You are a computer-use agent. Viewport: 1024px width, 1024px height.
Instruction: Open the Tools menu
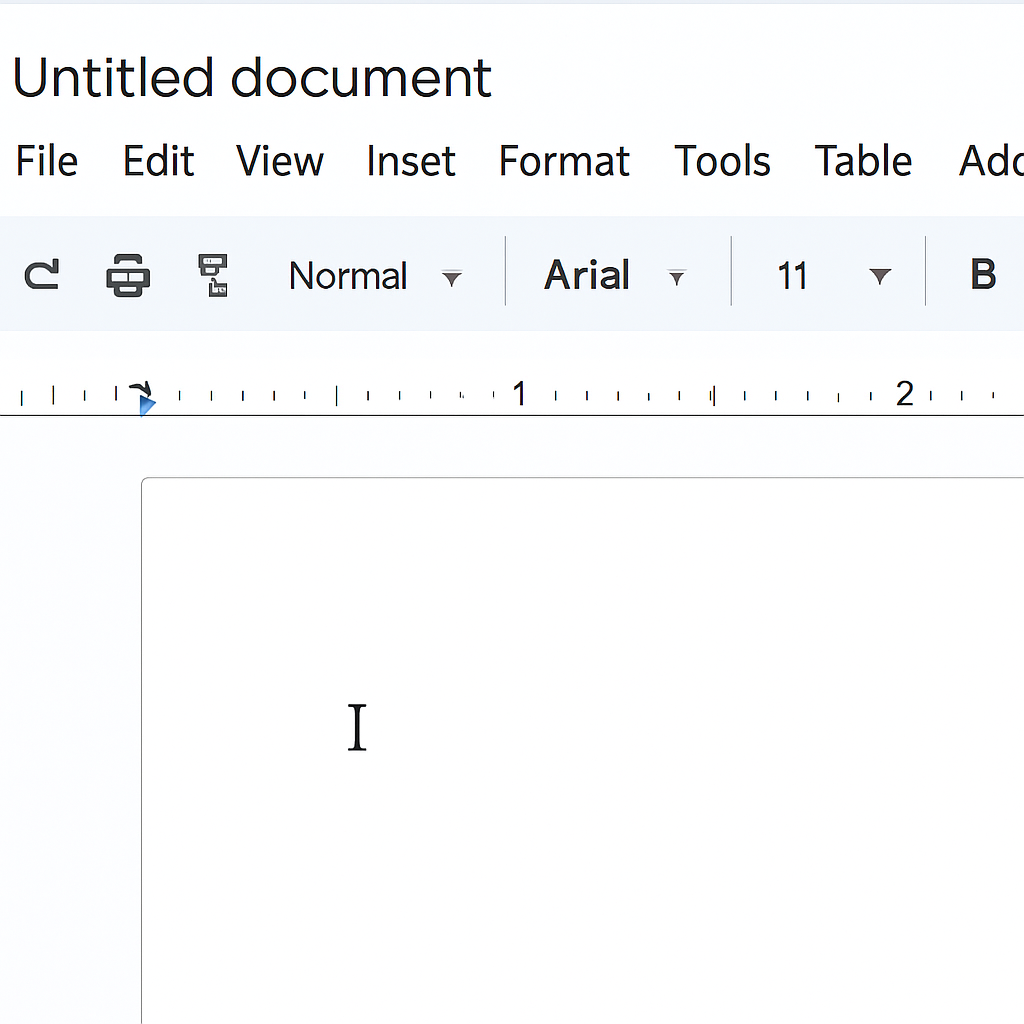point(722,161)
